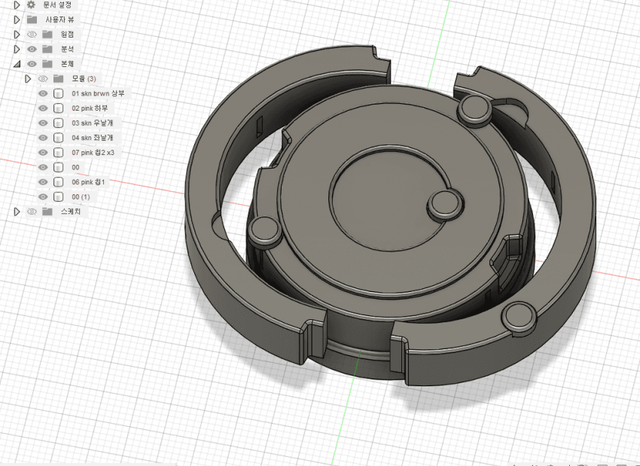Click the 사용자 뷰 folder icon
This screenshot has height=466, width=640.
point(32,19)
